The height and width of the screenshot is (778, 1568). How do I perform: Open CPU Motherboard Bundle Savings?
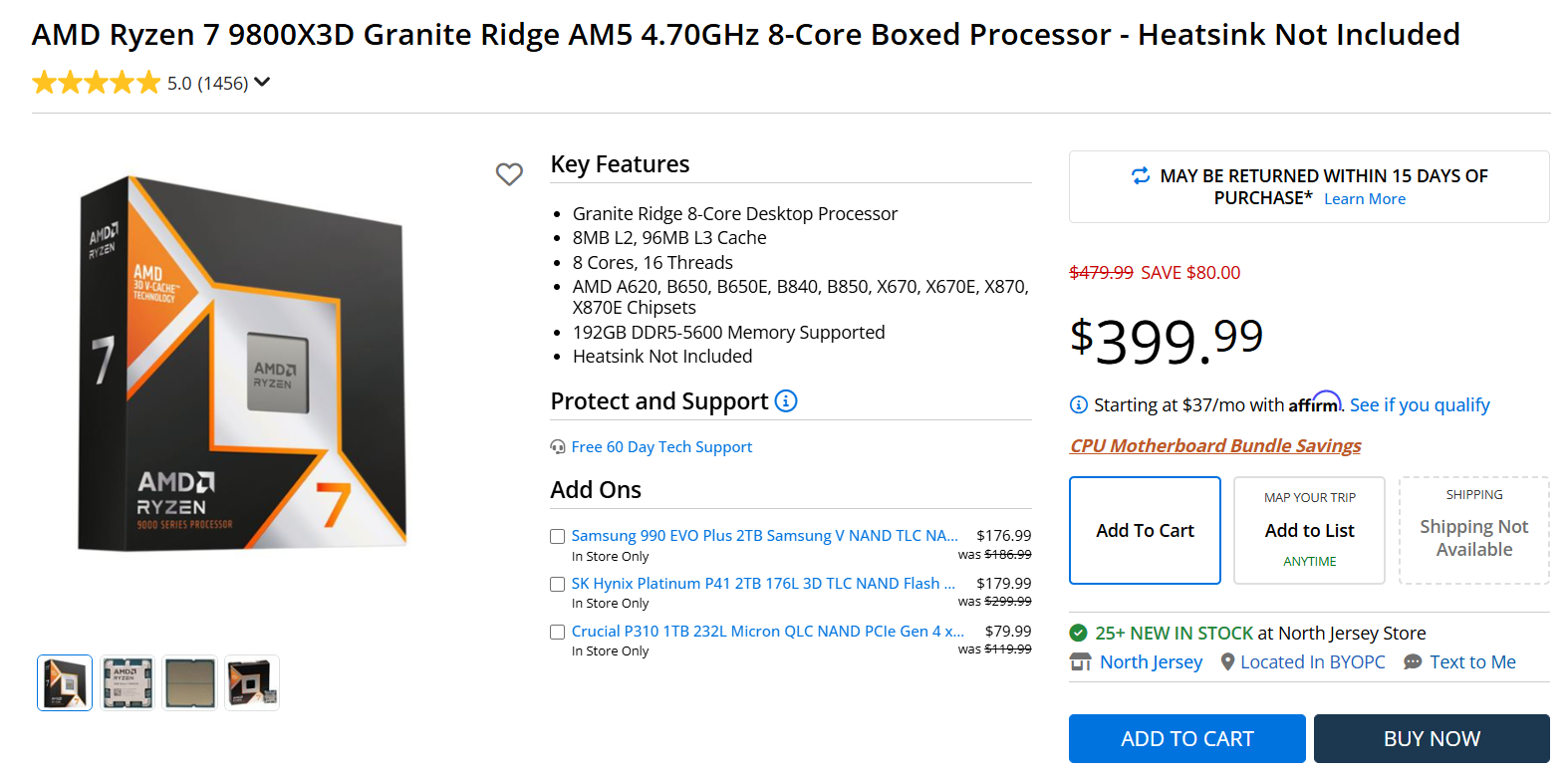click(x=1215, y=445)
